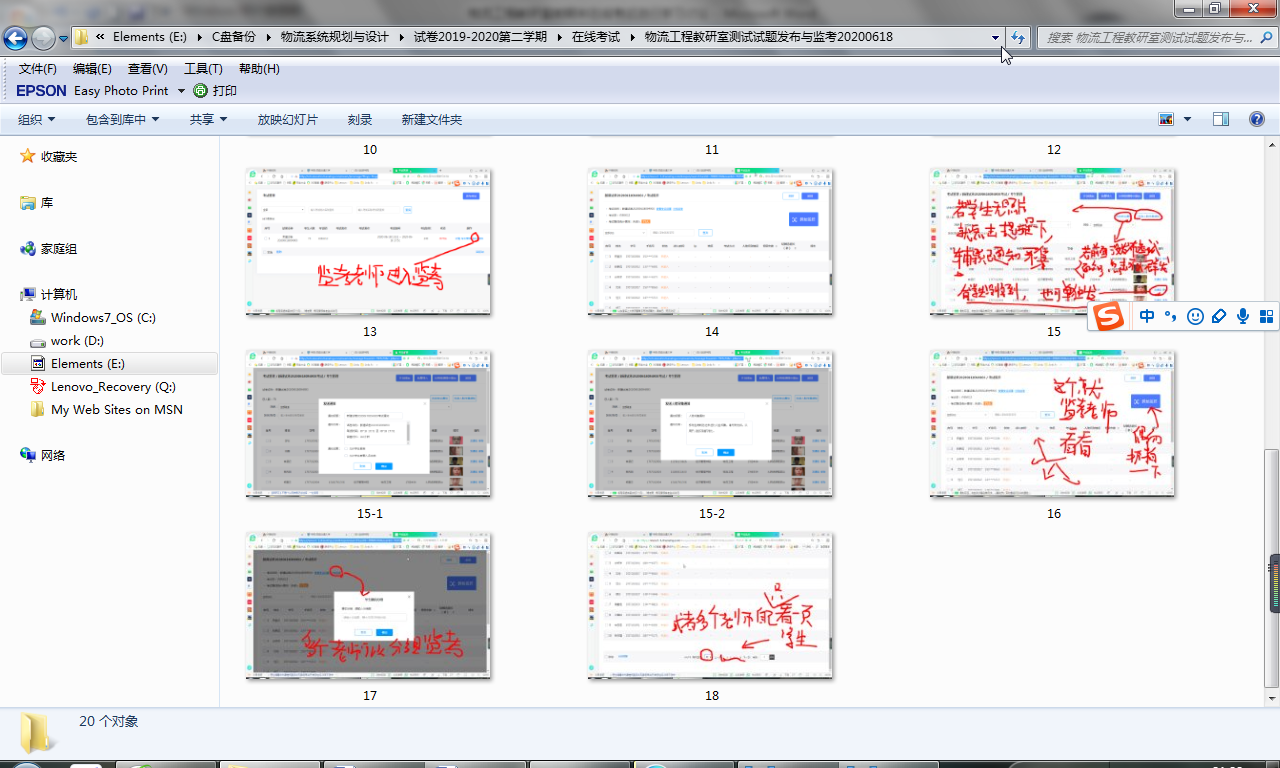Click 在线考试 in address path
This screenshot has width=1280, height=768.
pos(596,37)
